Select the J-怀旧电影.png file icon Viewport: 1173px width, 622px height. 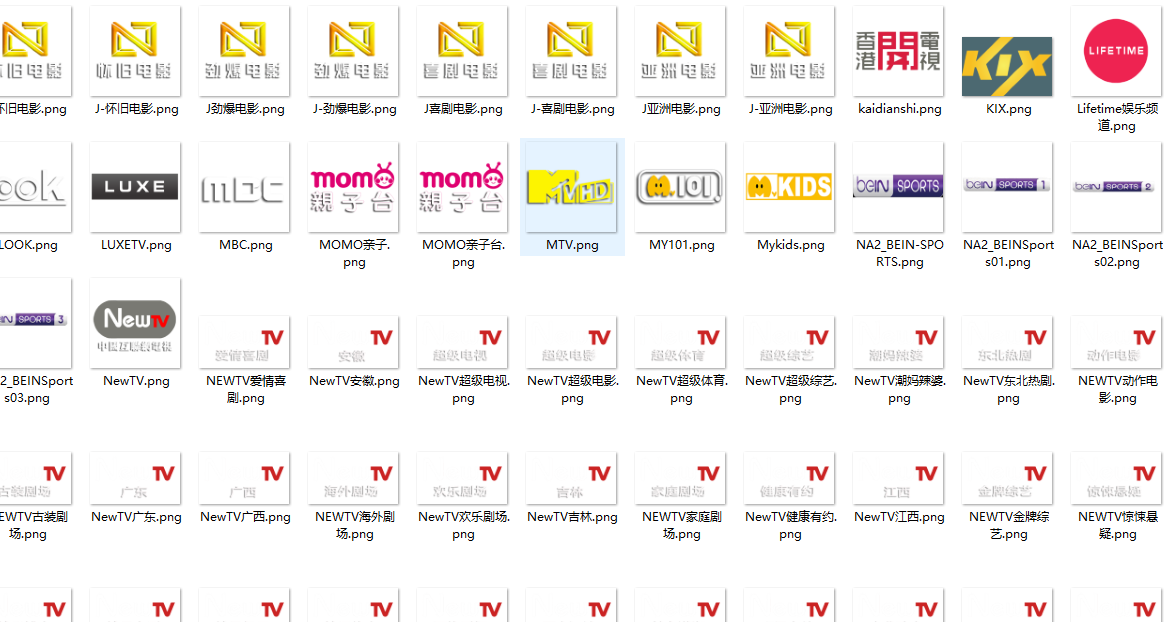coord(135,51)
